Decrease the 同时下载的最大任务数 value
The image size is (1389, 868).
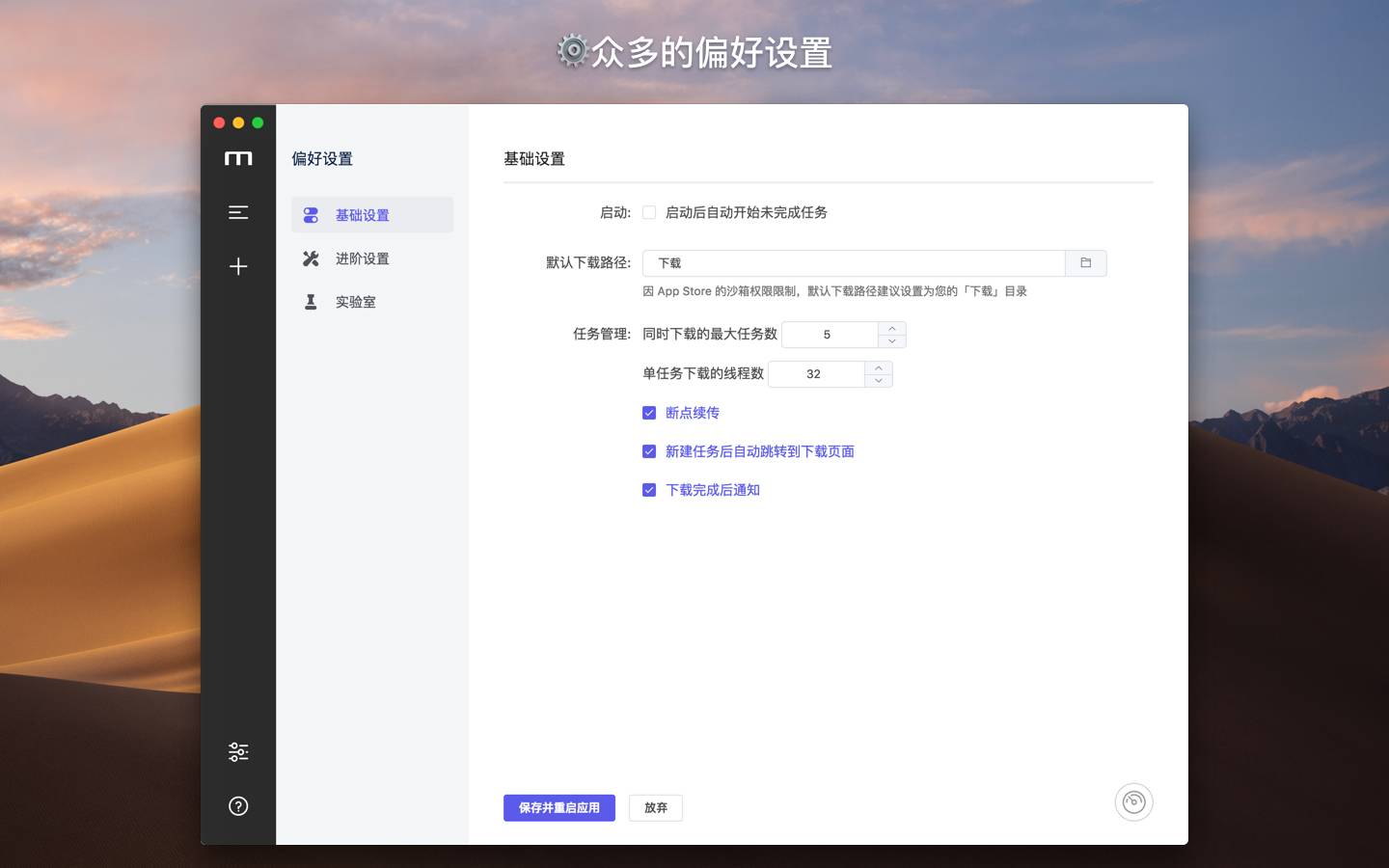pos(892,341)
